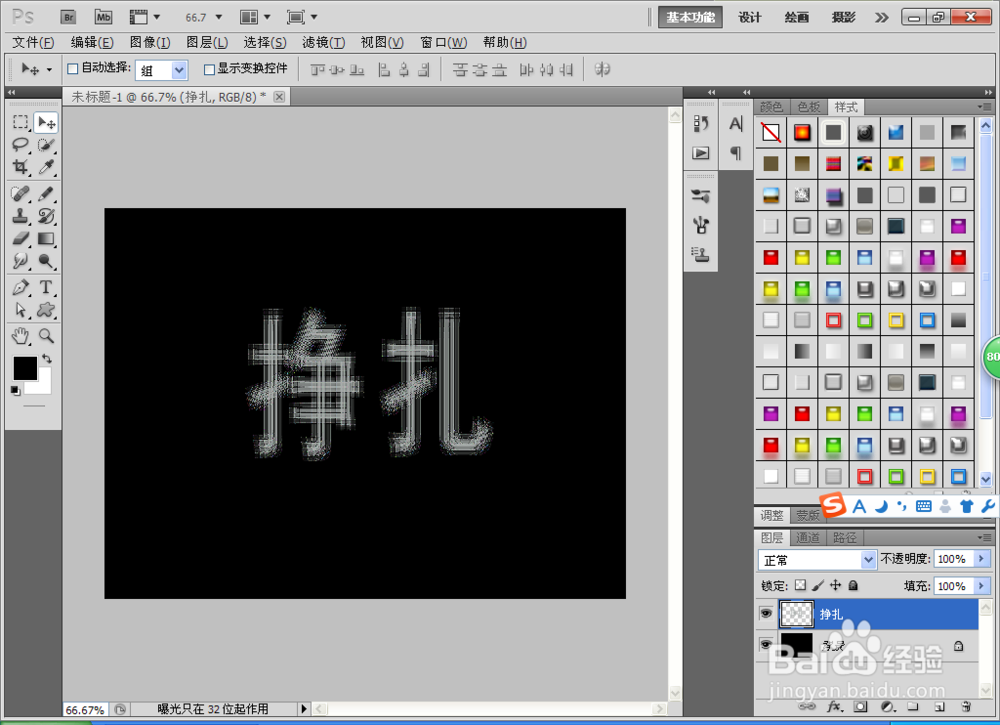Enable show transform controls checkbox
1000x725 pixels.
[209, 69]
